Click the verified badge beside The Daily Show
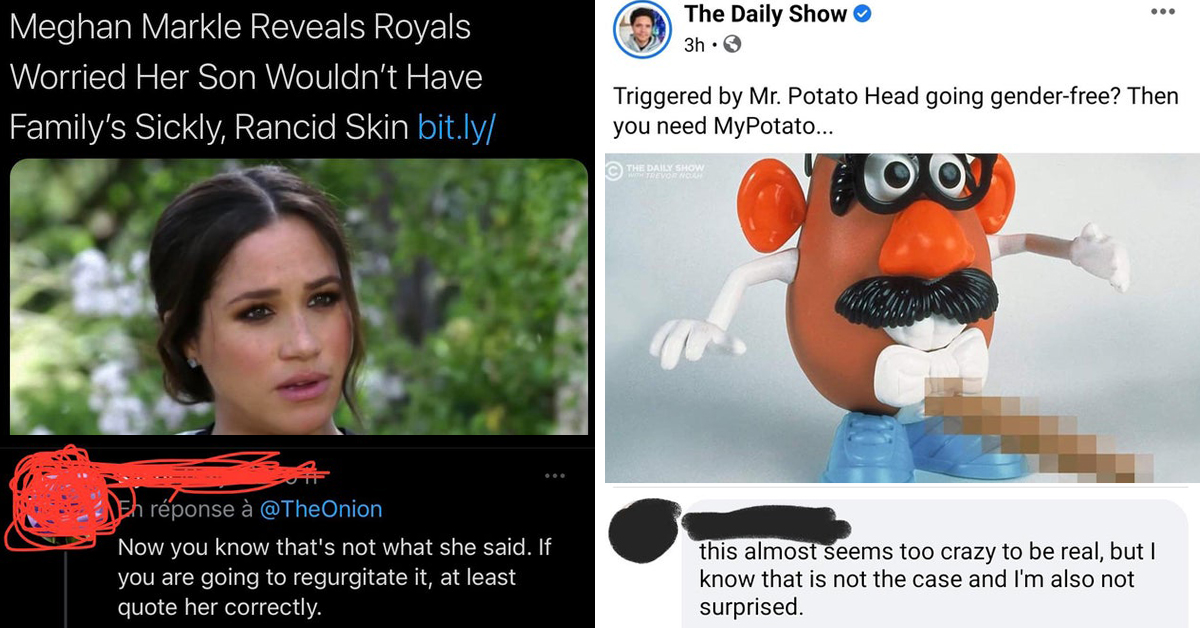The height and width of the screenshot is (628, 1200). click(862, 15)
